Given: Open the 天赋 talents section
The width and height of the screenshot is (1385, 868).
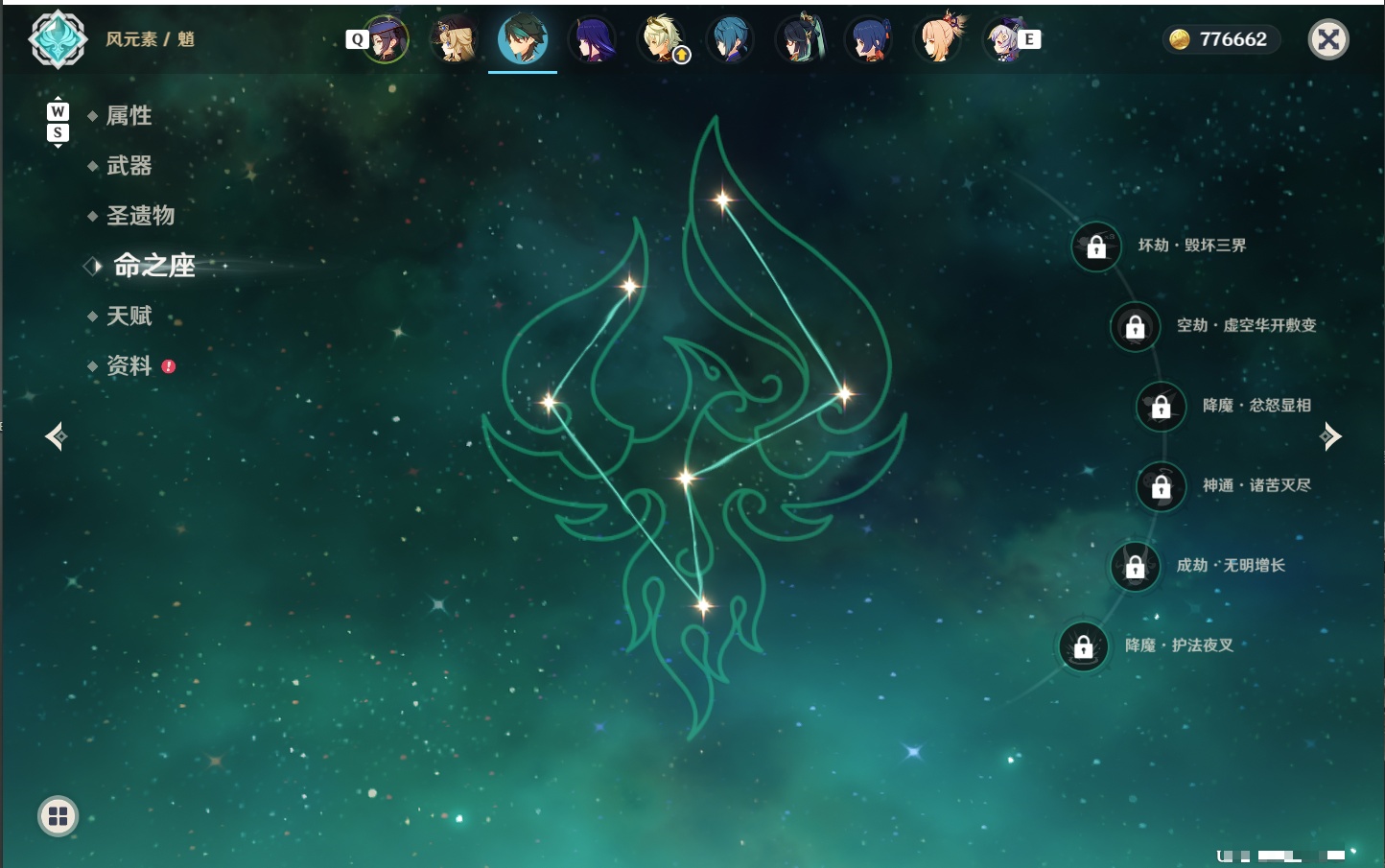Looking at the screenshot, I should 129,316.
